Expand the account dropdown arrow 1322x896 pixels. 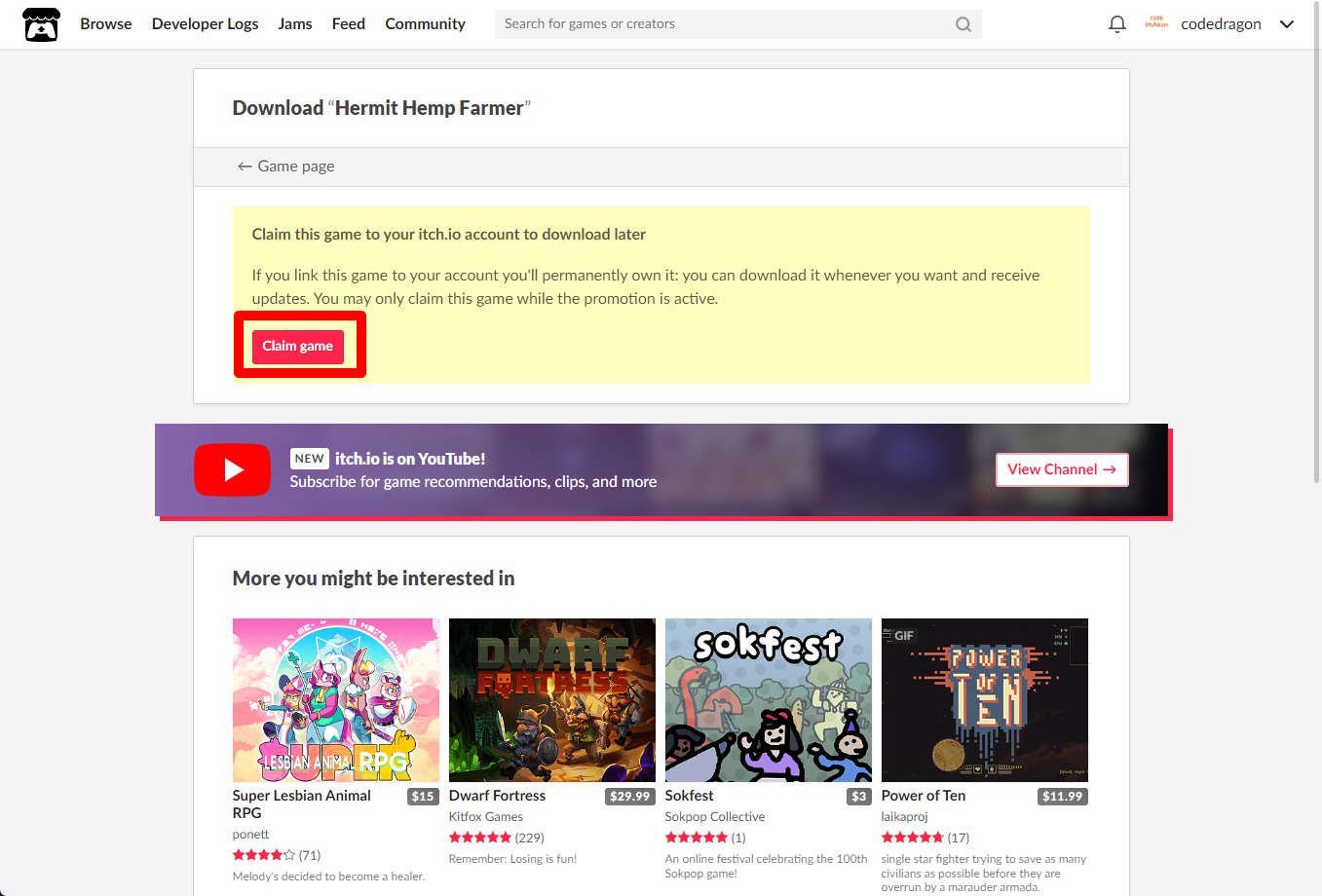(x=1287, y=24)
